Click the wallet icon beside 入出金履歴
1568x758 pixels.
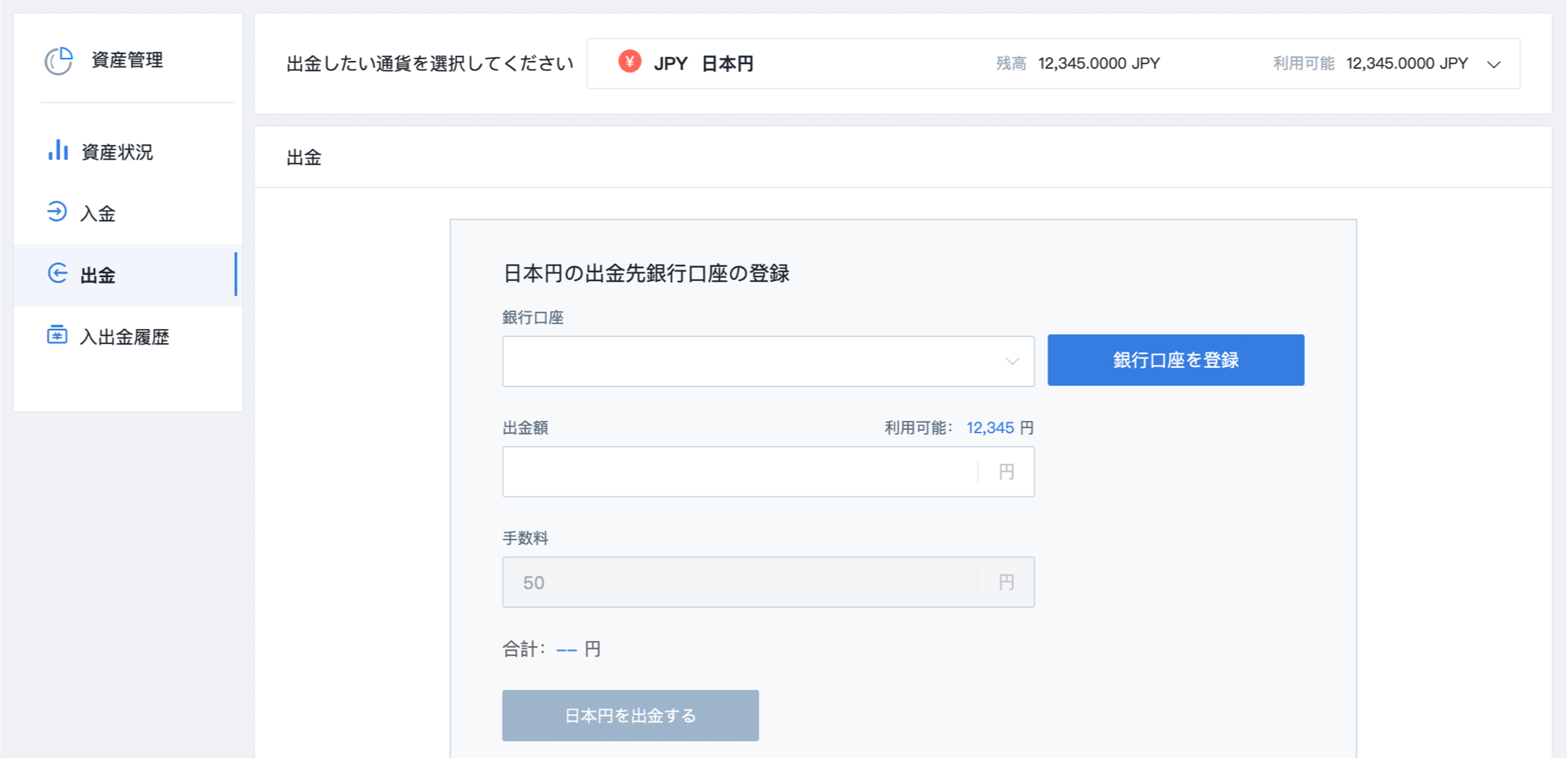[x=57, y=335]
